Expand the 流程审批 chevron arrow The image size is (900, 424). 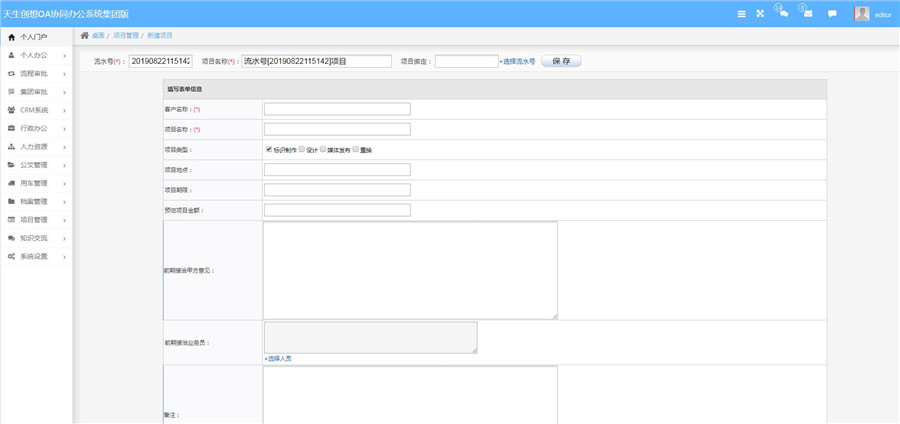point(64,74)
